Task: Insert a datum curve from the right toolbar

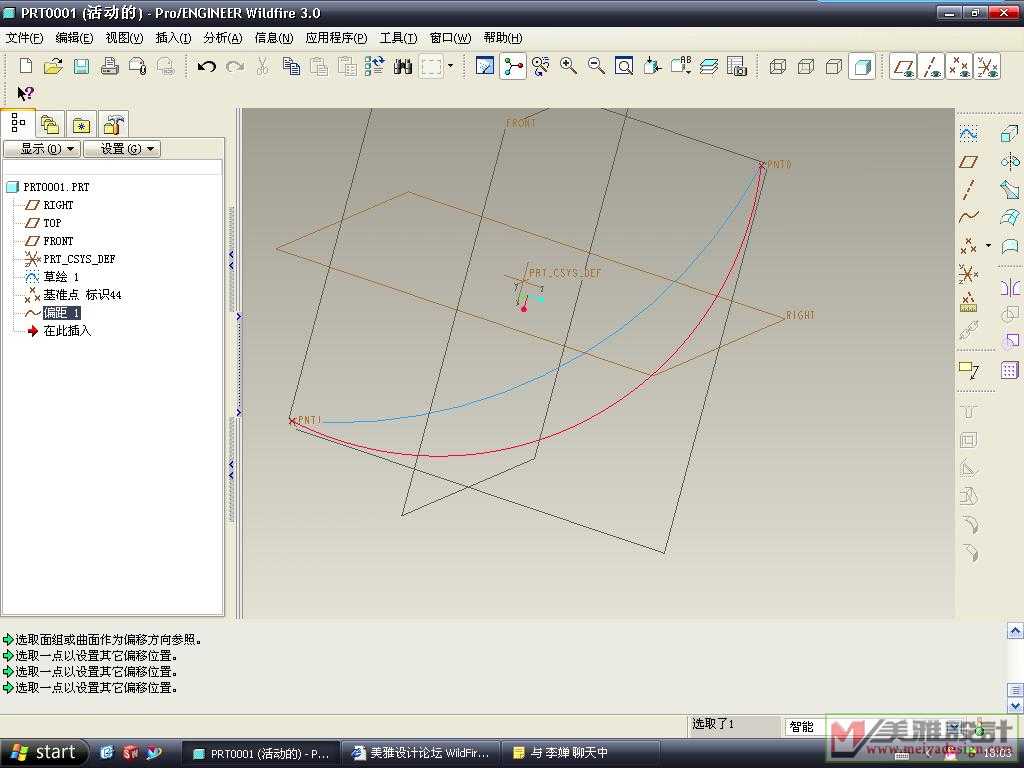Action: coord(968,217)
